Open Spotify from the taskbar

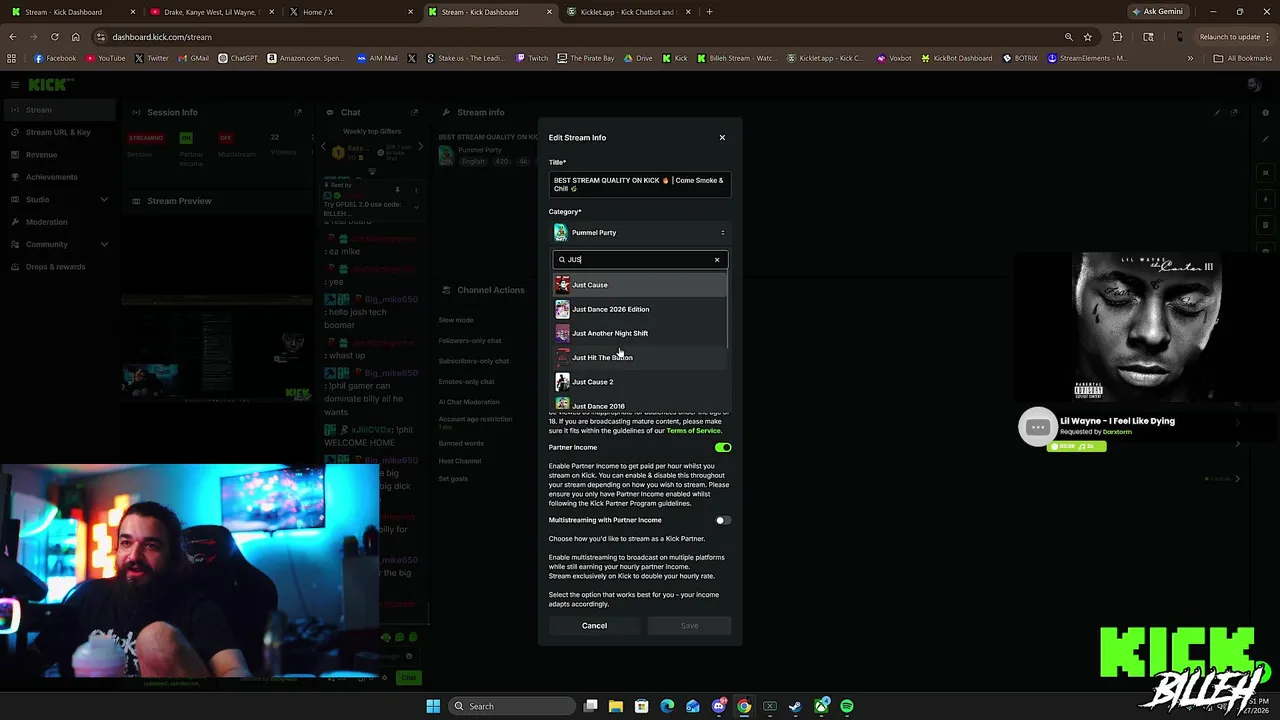tap(847, 706)
